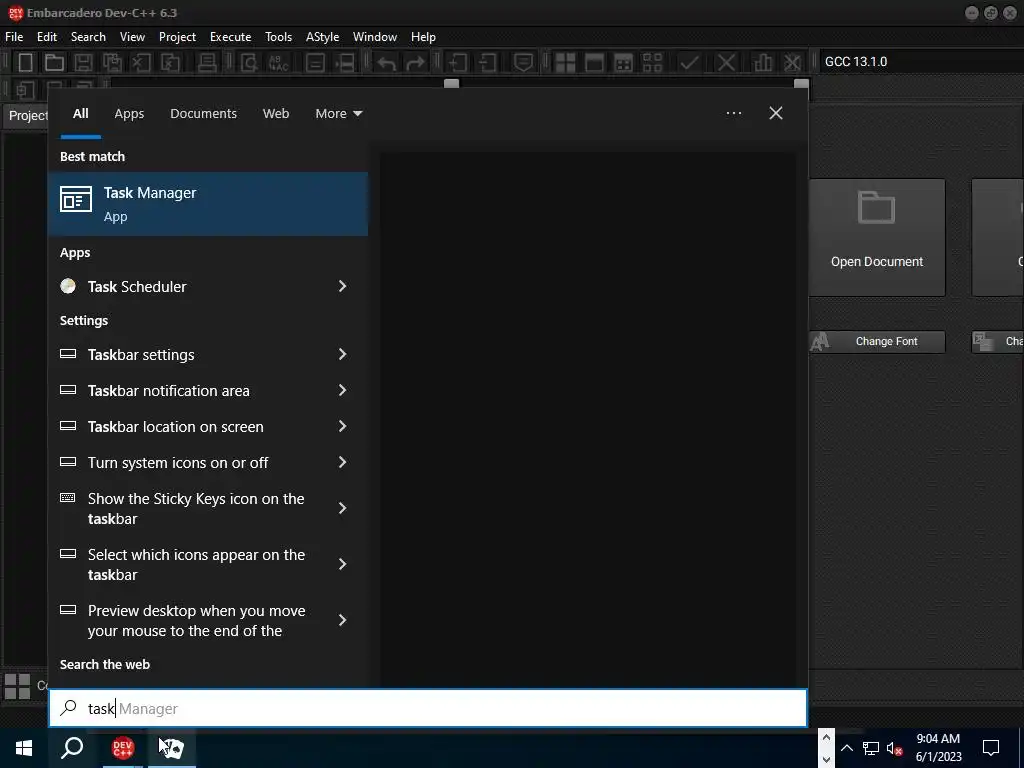Switch to the Apps search tab

coord(129,114)
